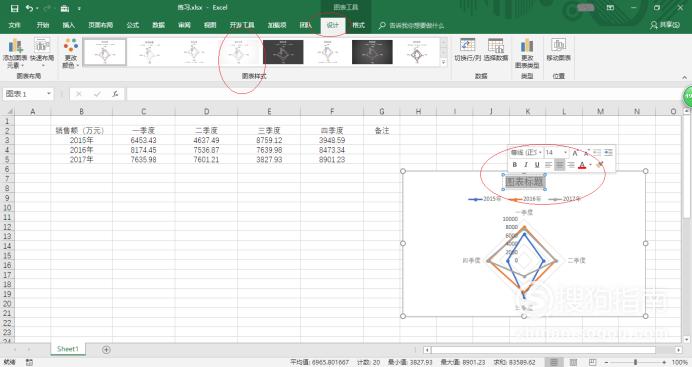Click the Ribbon Display Options icon

[x=610, y=8]
